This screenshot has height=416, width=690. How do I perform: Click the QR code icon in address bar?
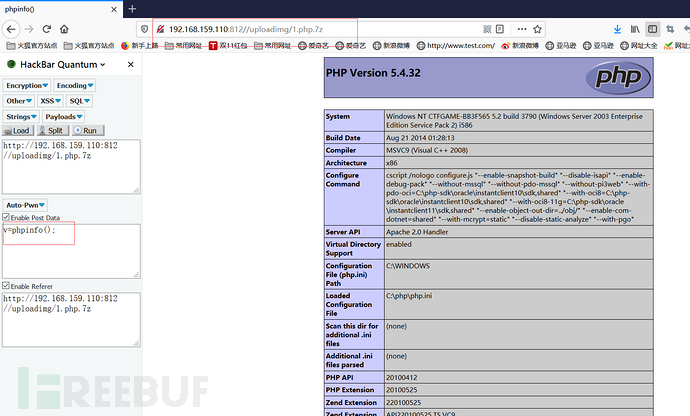(x=487, y=29)
